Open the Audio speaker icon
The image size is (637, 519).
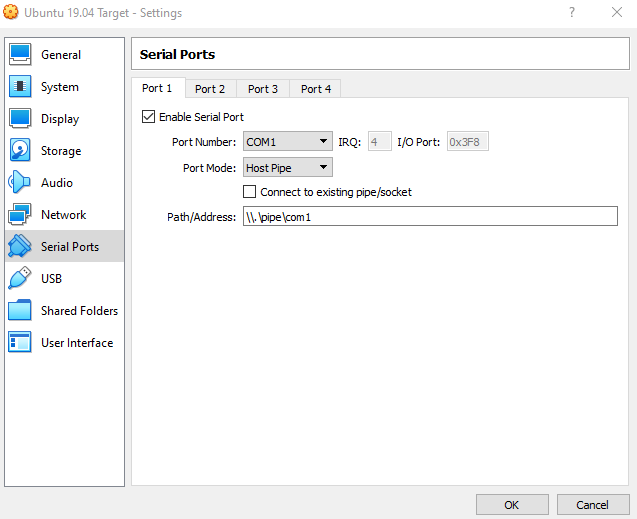click(20, 183)
